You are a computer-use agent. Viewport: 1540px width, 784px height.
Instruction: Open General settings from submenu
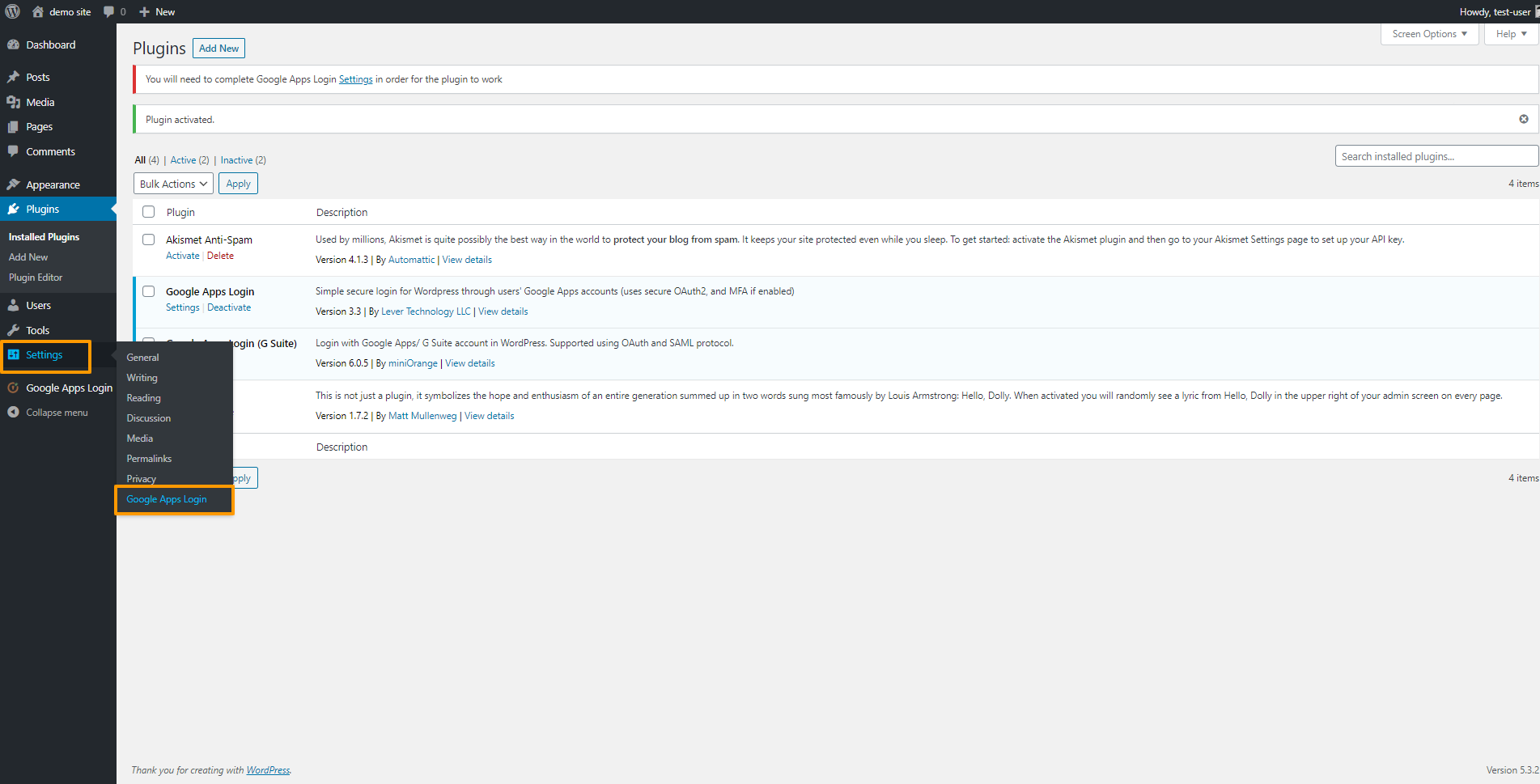pos(142,357)
